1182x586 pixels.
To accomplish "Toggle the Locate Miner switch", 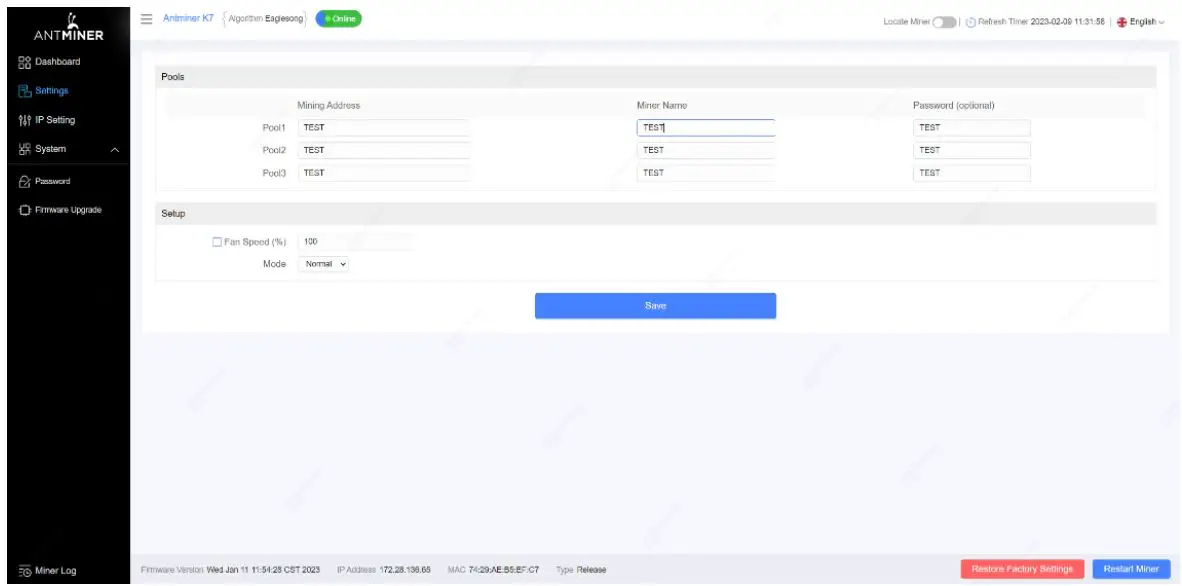I will [944, 22].
